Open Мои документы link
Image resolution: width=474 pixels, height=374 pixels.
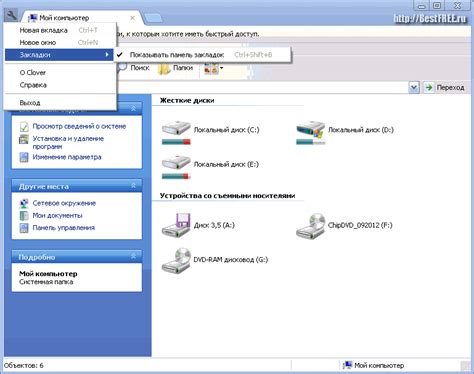coord(57,215)
